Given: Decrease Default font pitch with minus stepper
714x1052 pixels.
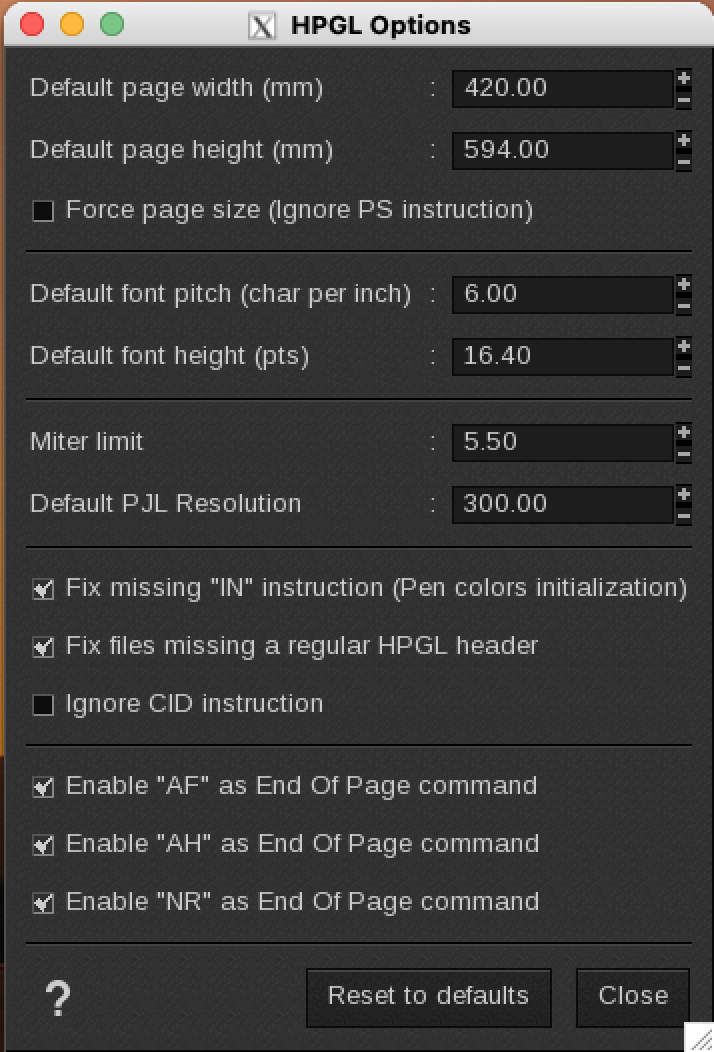Looking at the screenshot, I should tap(684, 304).
